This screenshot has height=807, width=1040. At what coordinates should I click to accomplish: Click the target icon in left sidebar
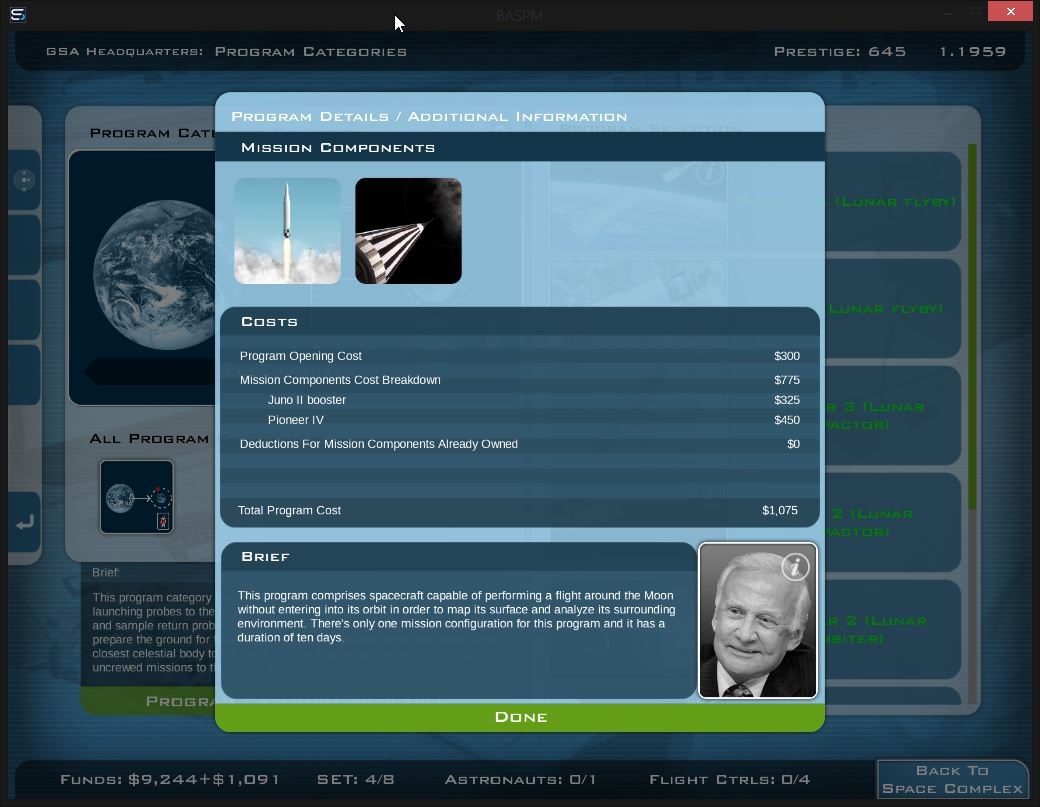click(x=25, y=180)
